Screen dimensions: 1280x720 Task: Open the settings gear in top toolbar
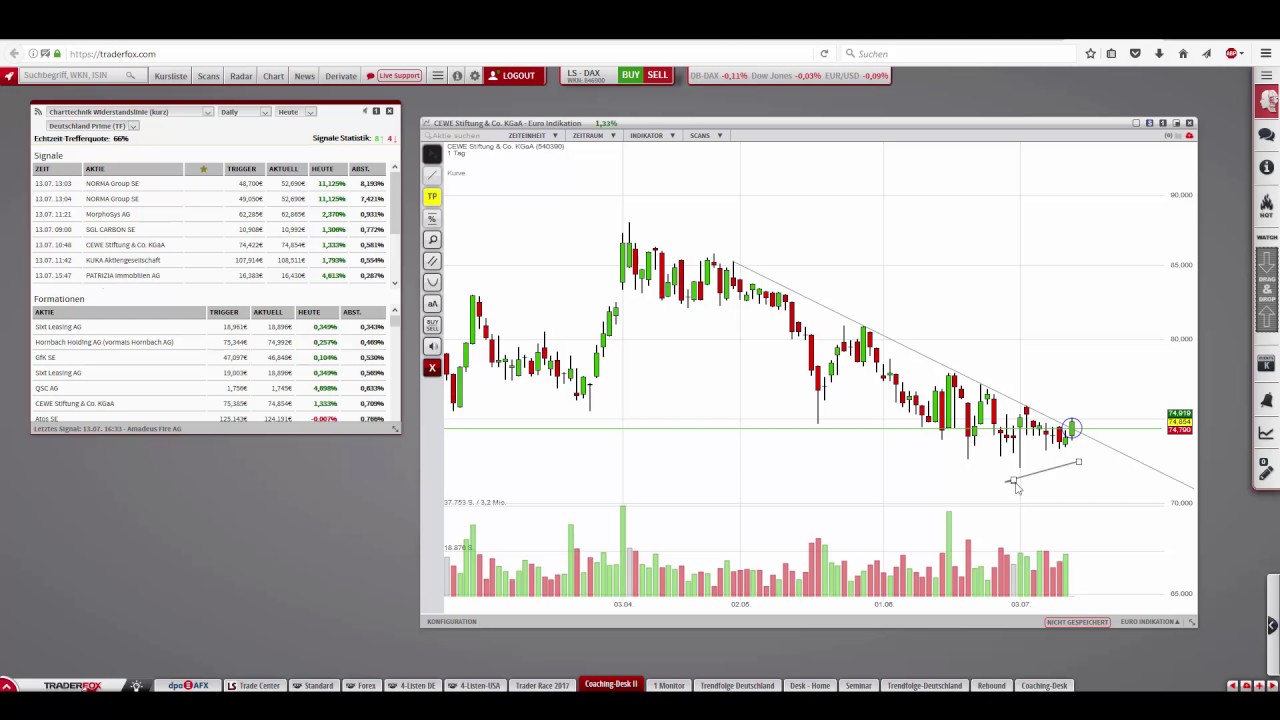point(475,76)
